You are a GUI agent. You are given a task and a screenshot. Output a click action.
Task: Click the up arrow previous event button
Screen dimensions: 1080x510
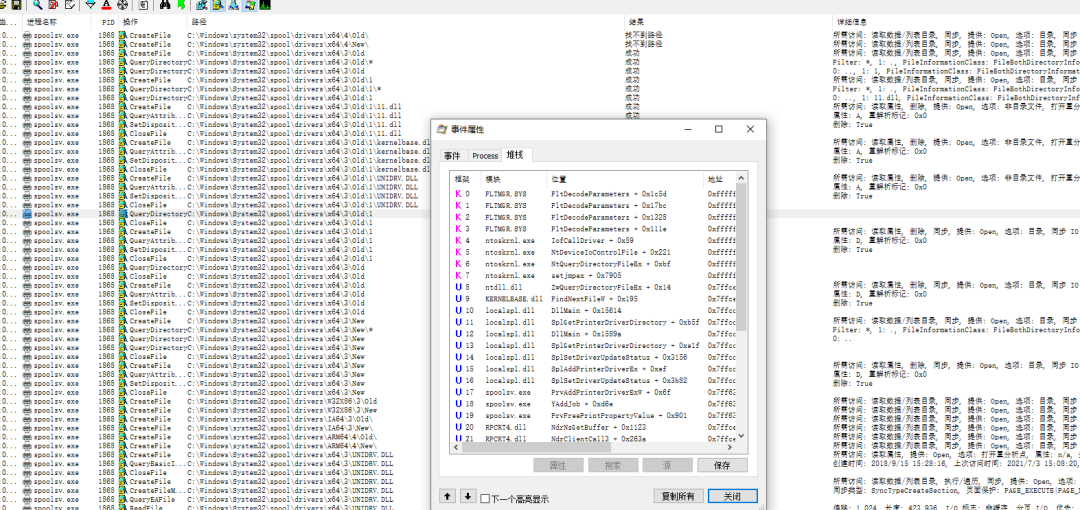(x=447, y=496)
